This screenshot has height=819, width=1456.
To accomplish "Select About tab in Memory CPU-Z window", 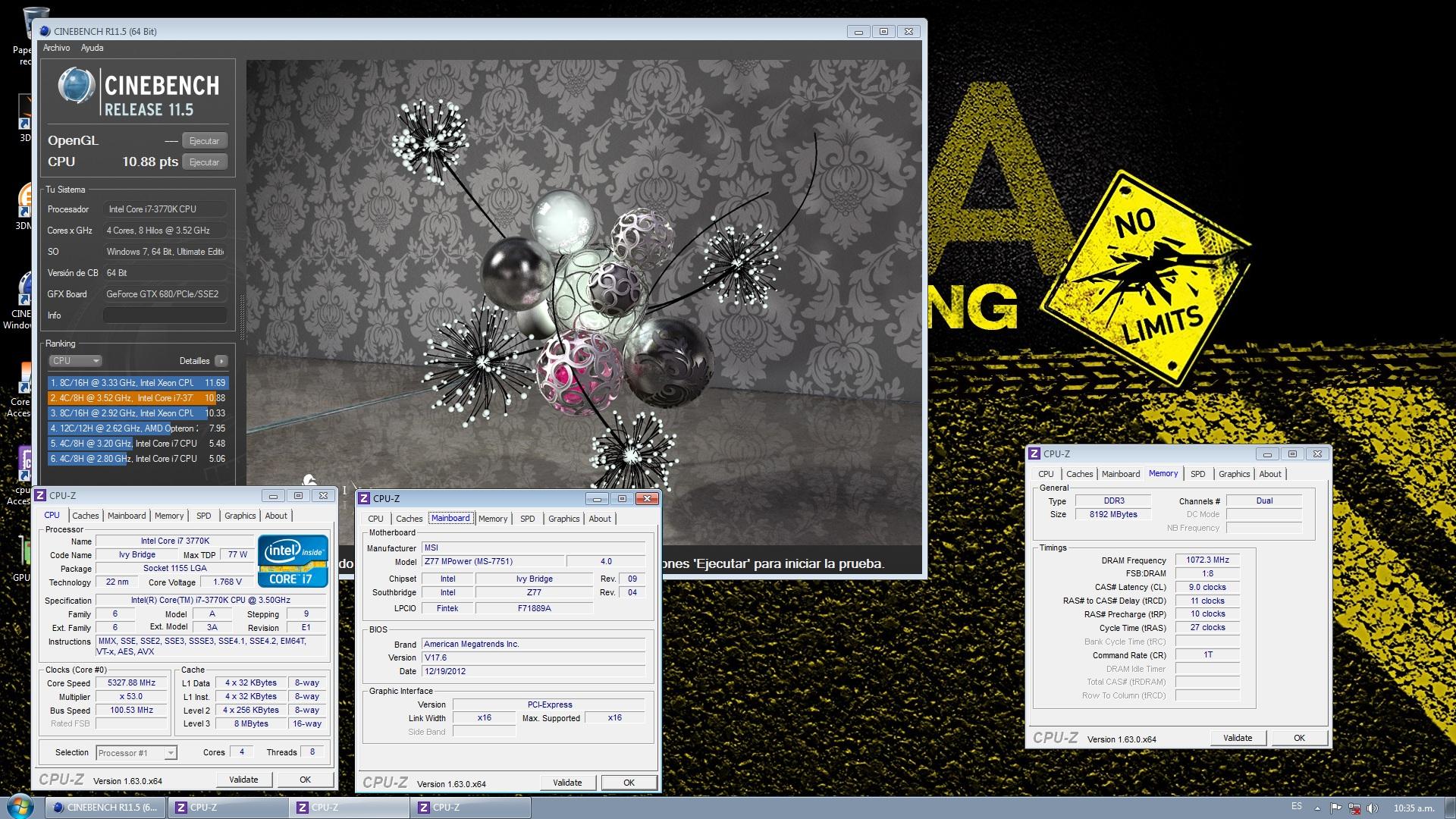I will click(x=1270, y=474).
